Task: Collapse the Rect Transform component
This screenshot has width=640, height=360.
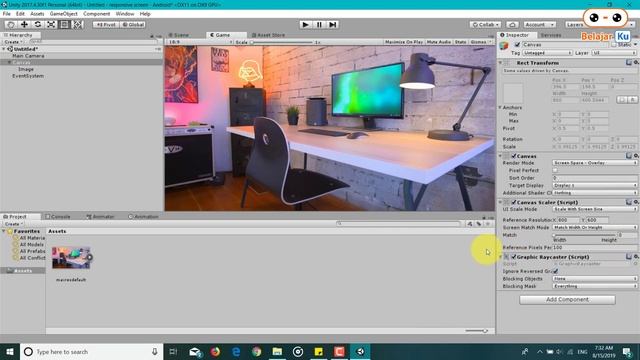Action: pos(500,63)
